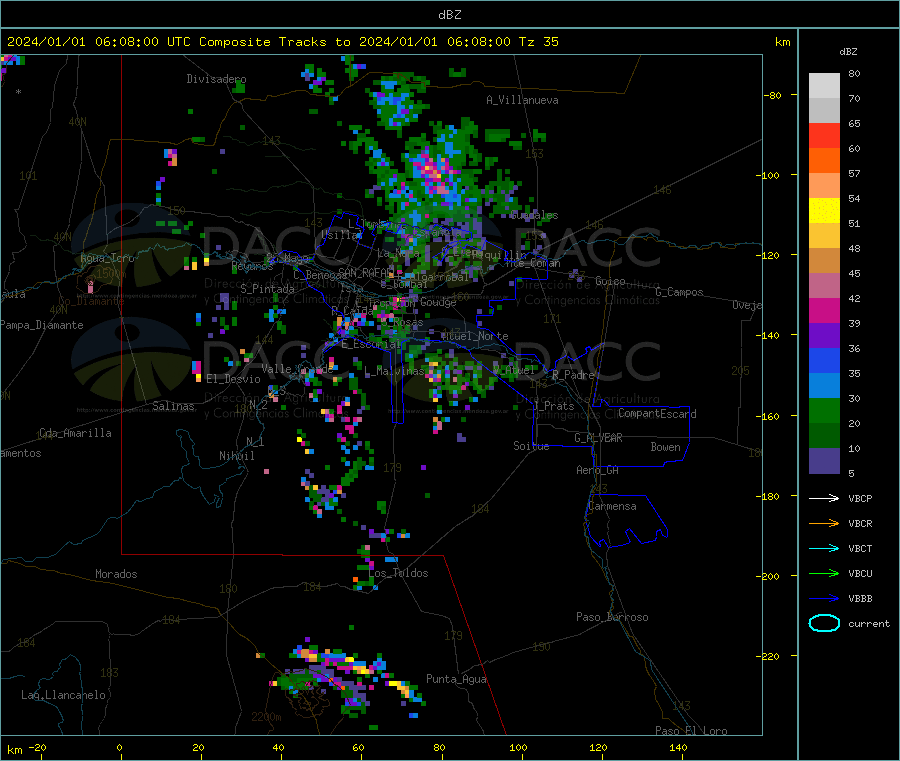The width and height of the screenshot is (900, 761).
Task: Click the Pampa_Diamante map label
Action: tap(42, 325)
